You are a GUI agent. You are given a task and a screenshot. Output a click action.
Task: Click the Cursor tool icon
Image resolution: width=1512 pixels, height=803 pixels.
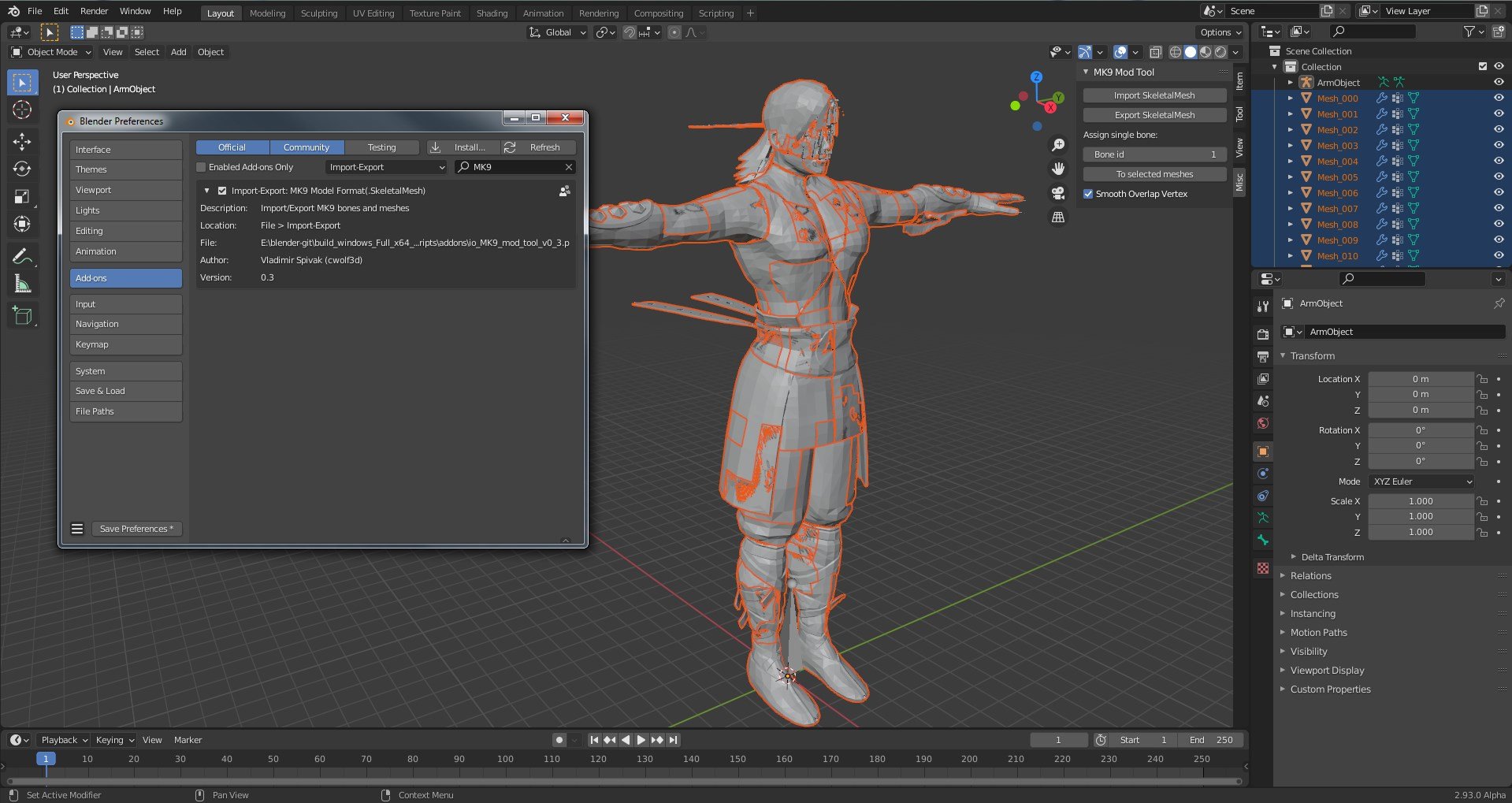(22, 110)
